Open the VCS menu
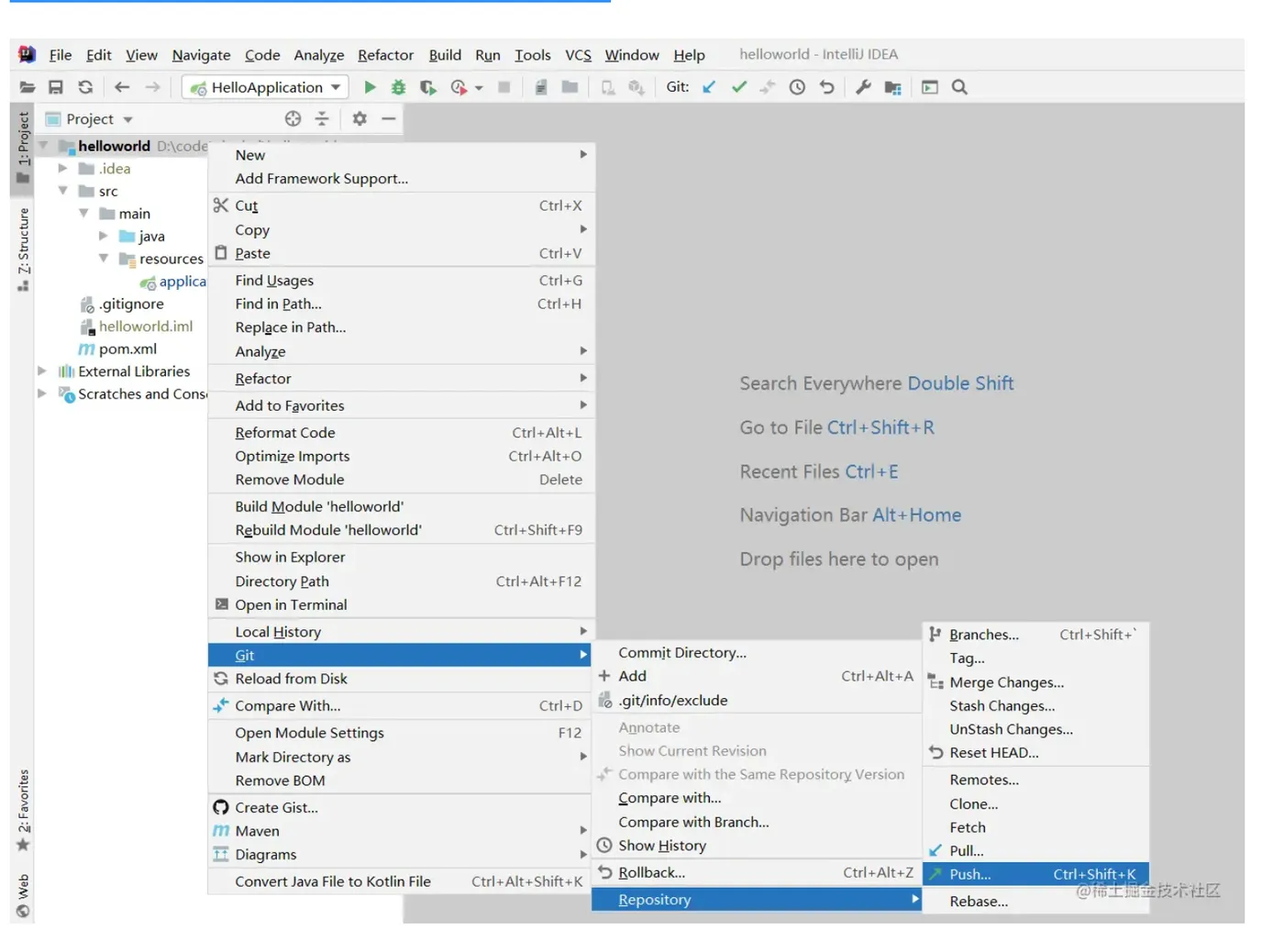 [x=578, y=55]
